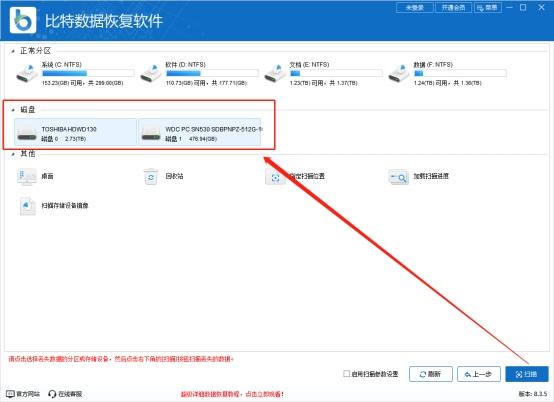
Task: Click the scan storage device image icon
Action: click(27, 206)
